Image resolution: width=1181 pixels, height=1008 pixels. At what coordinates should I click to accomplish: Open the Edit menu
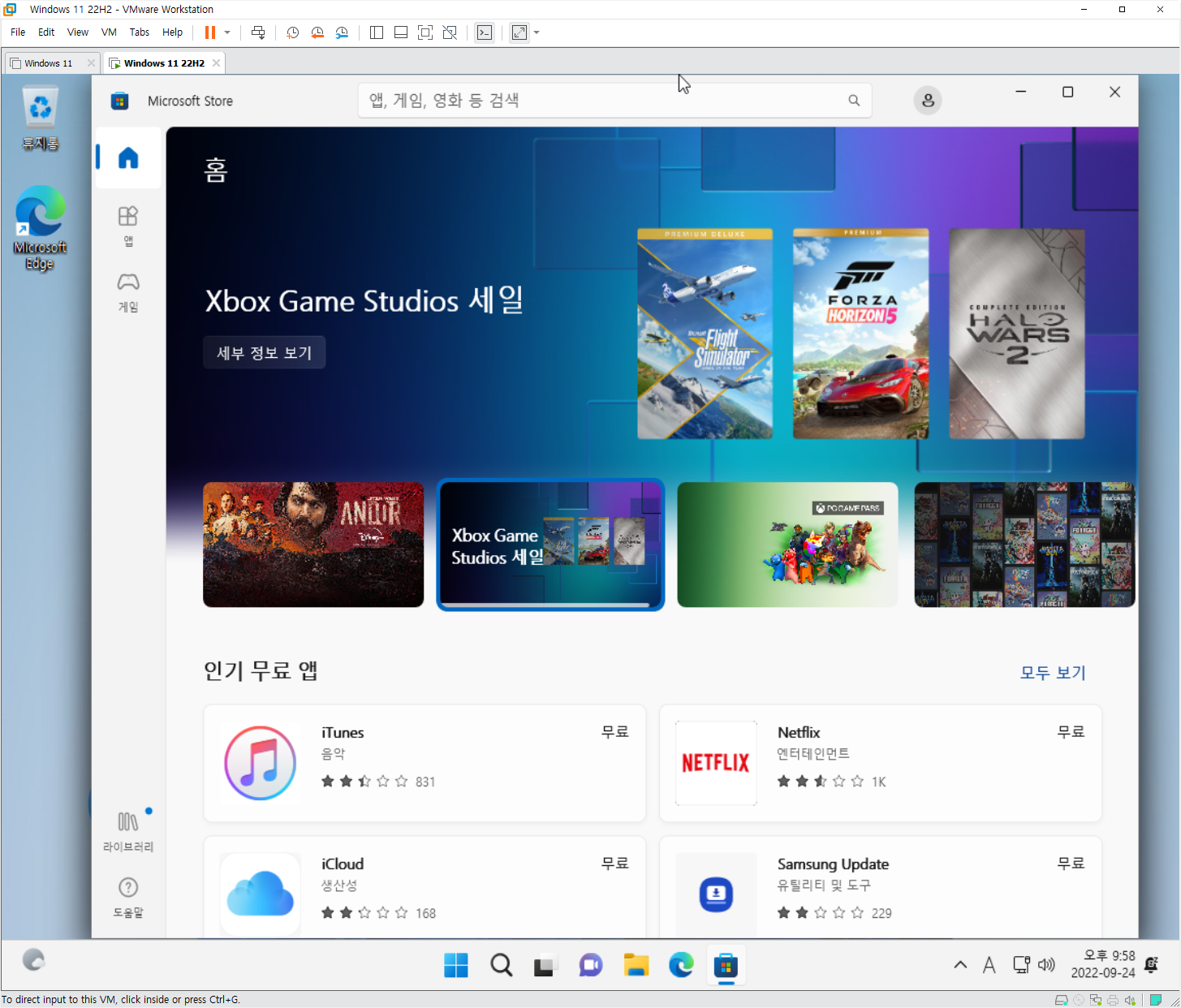click(46, 32)
